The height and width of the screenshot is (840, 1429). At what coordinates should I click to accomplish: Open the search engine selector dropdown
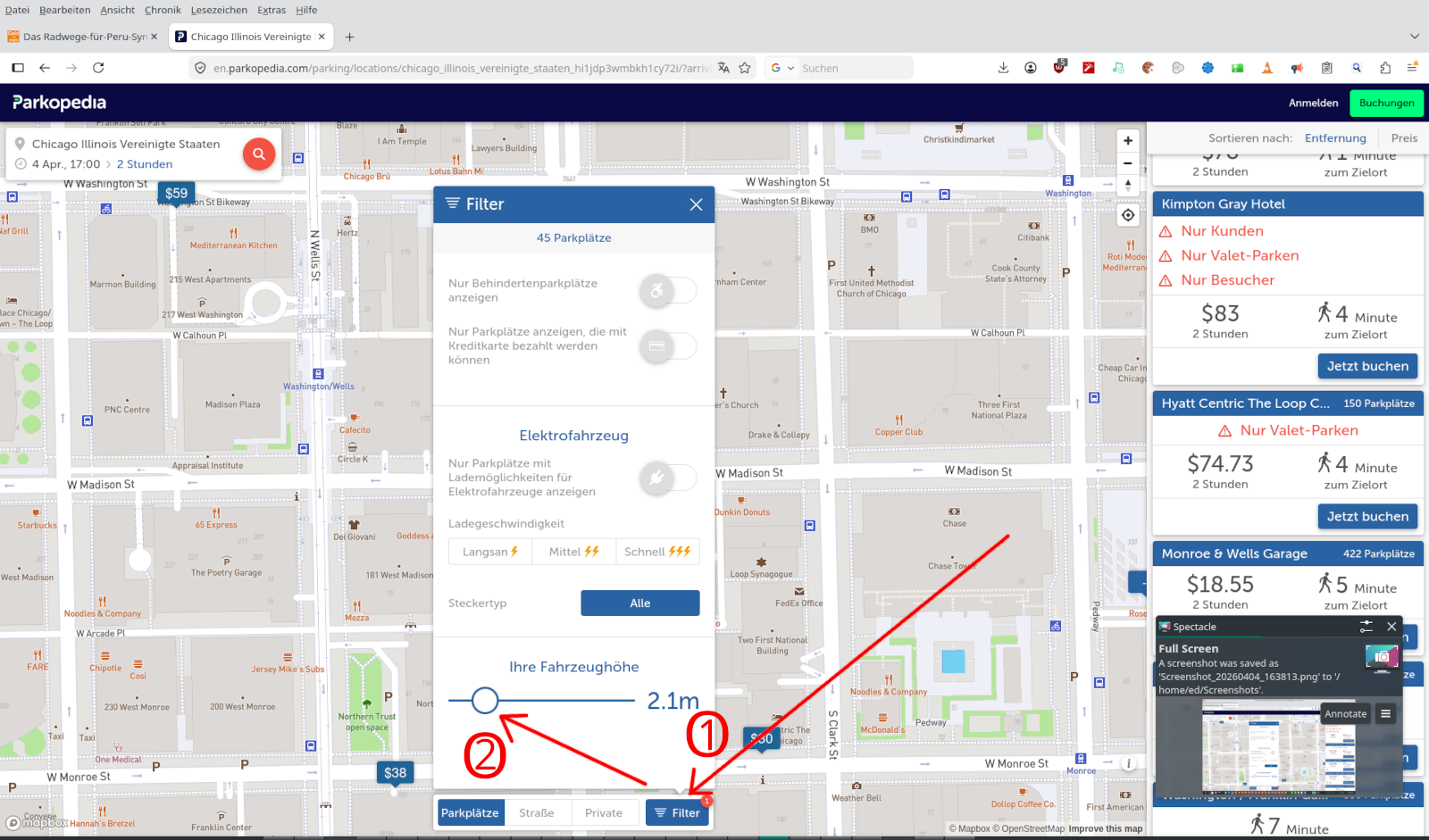point(781,68)
